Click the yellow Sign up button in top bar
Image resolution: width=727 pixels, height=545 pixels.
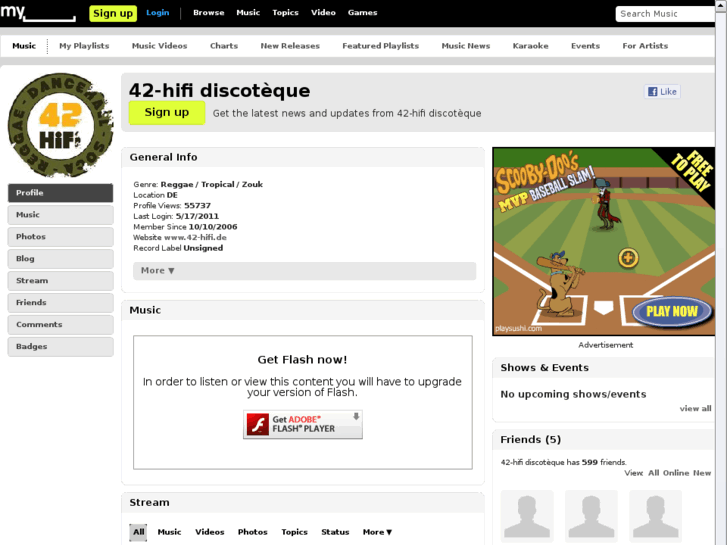[x=113, y=13]
